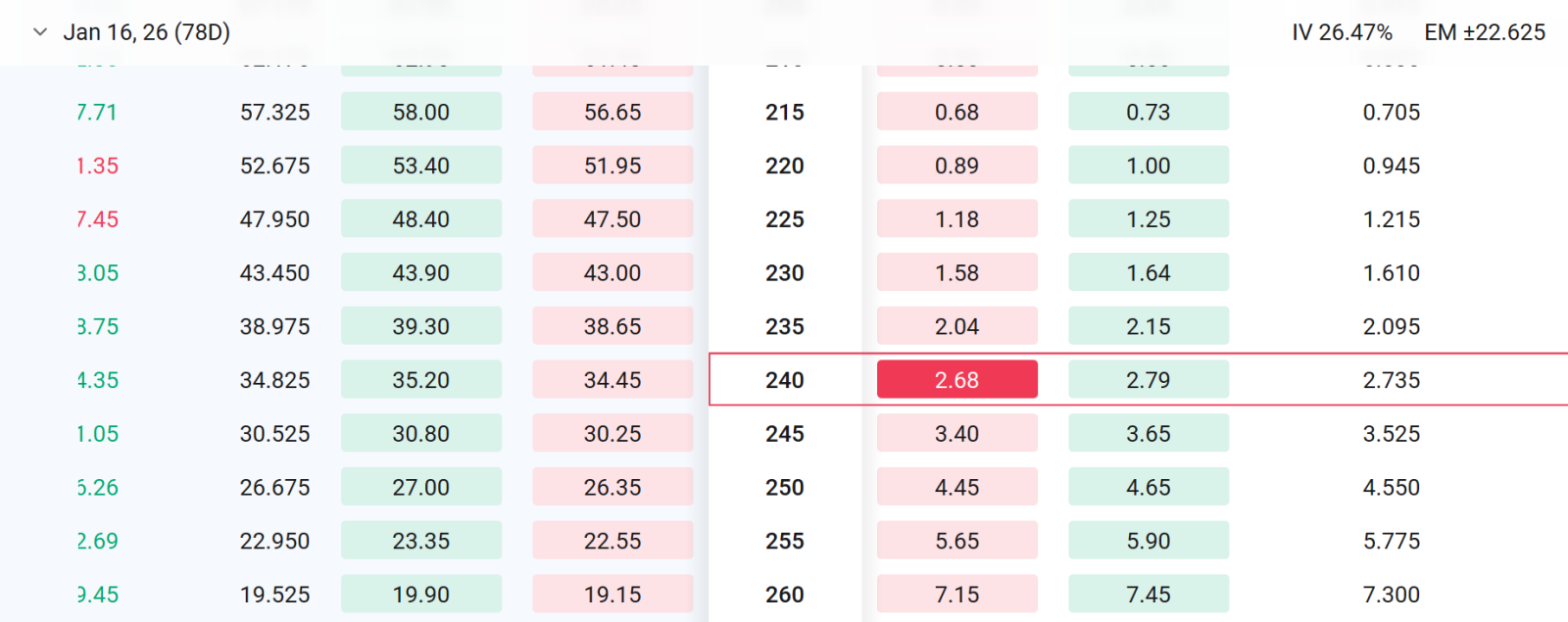This screenshot has width=1568, height=622.
Task: Click call ask 43.00 at 230 strike
Action: tap(612, 273)
